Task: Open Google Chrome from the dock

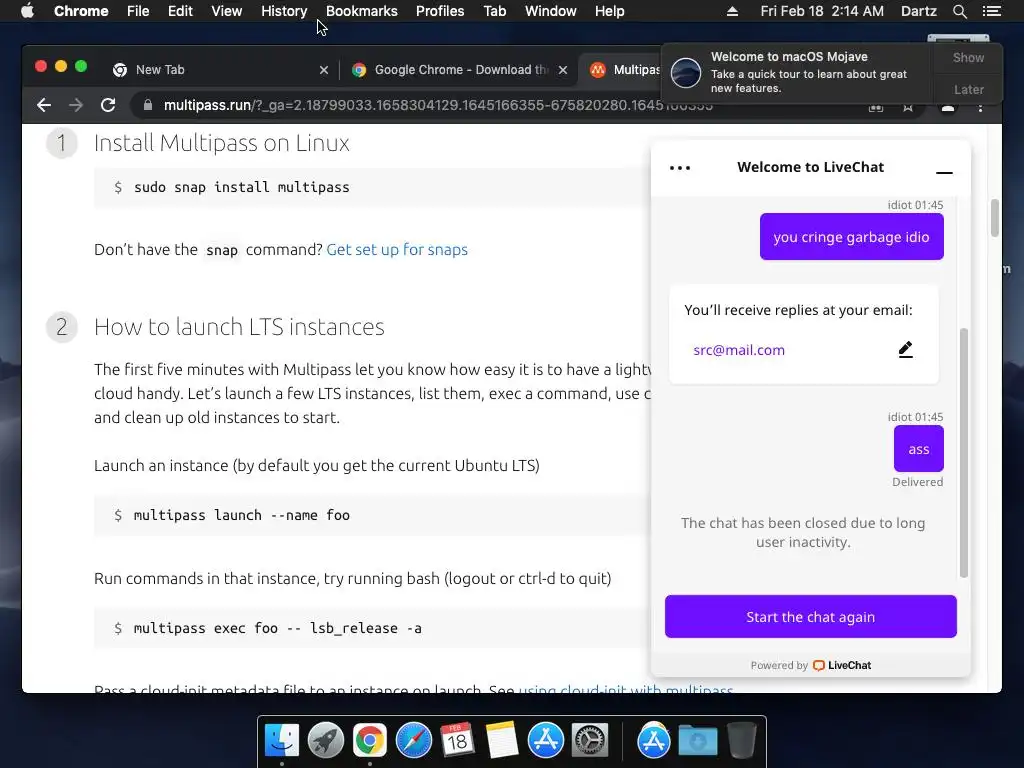Action: [370, 741]
